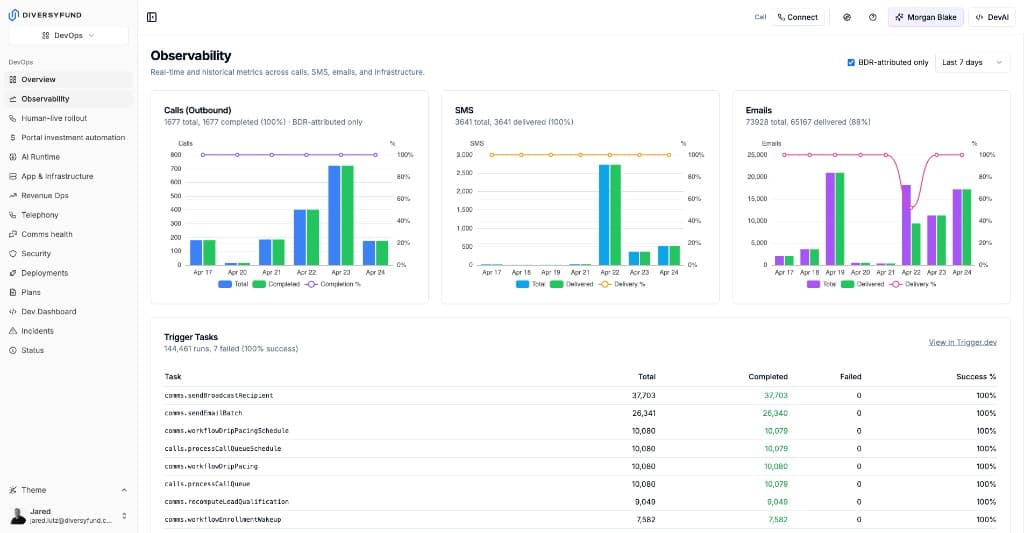Click the Telephony phone icon
This screenshot has width=1024, height=533.
pos(12,215)
